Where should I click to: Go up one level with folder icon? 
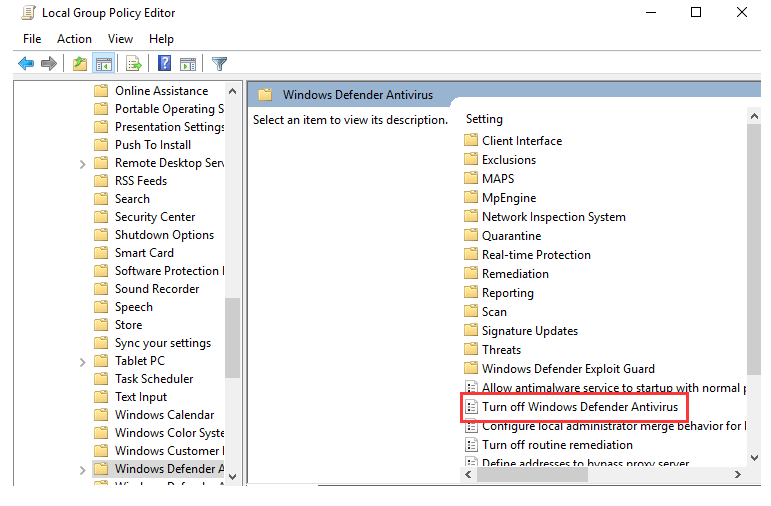pos(80,63)
